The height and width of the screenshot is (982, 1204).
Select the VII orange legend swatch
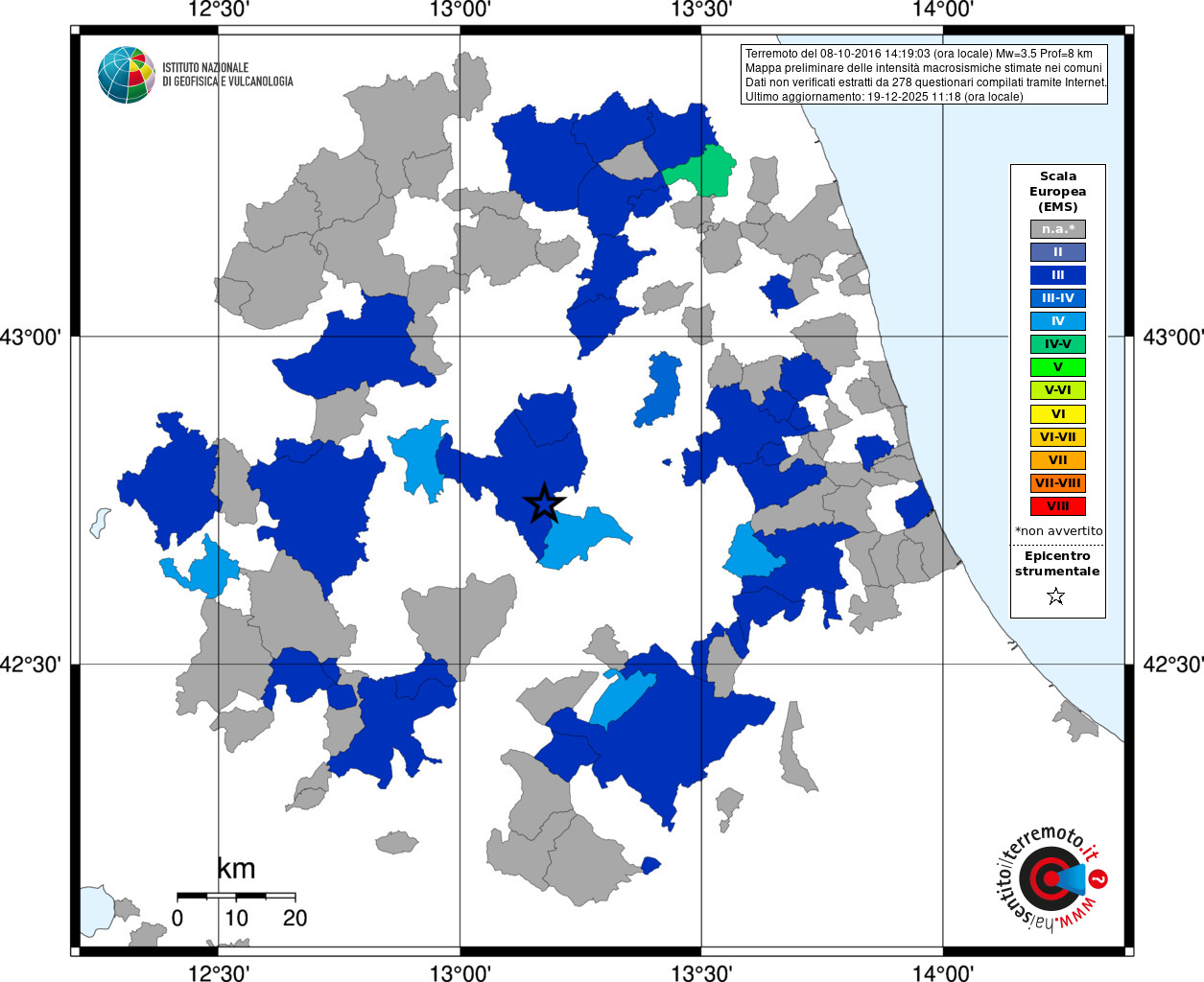tap(1057, 460)
